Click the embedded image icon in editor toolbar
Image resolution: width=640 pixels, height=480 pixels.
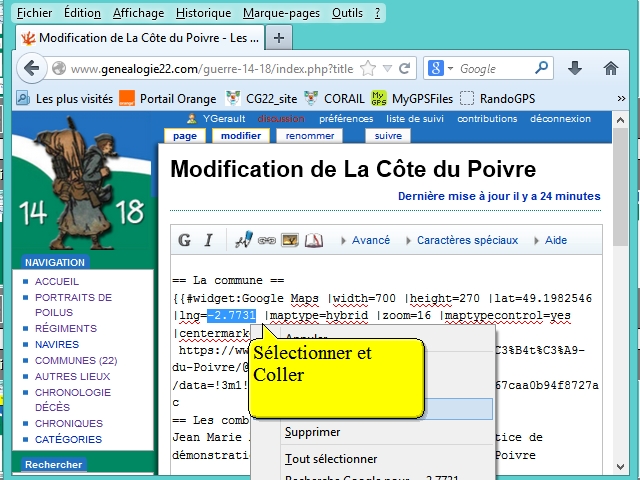click(x=290, y=240)
